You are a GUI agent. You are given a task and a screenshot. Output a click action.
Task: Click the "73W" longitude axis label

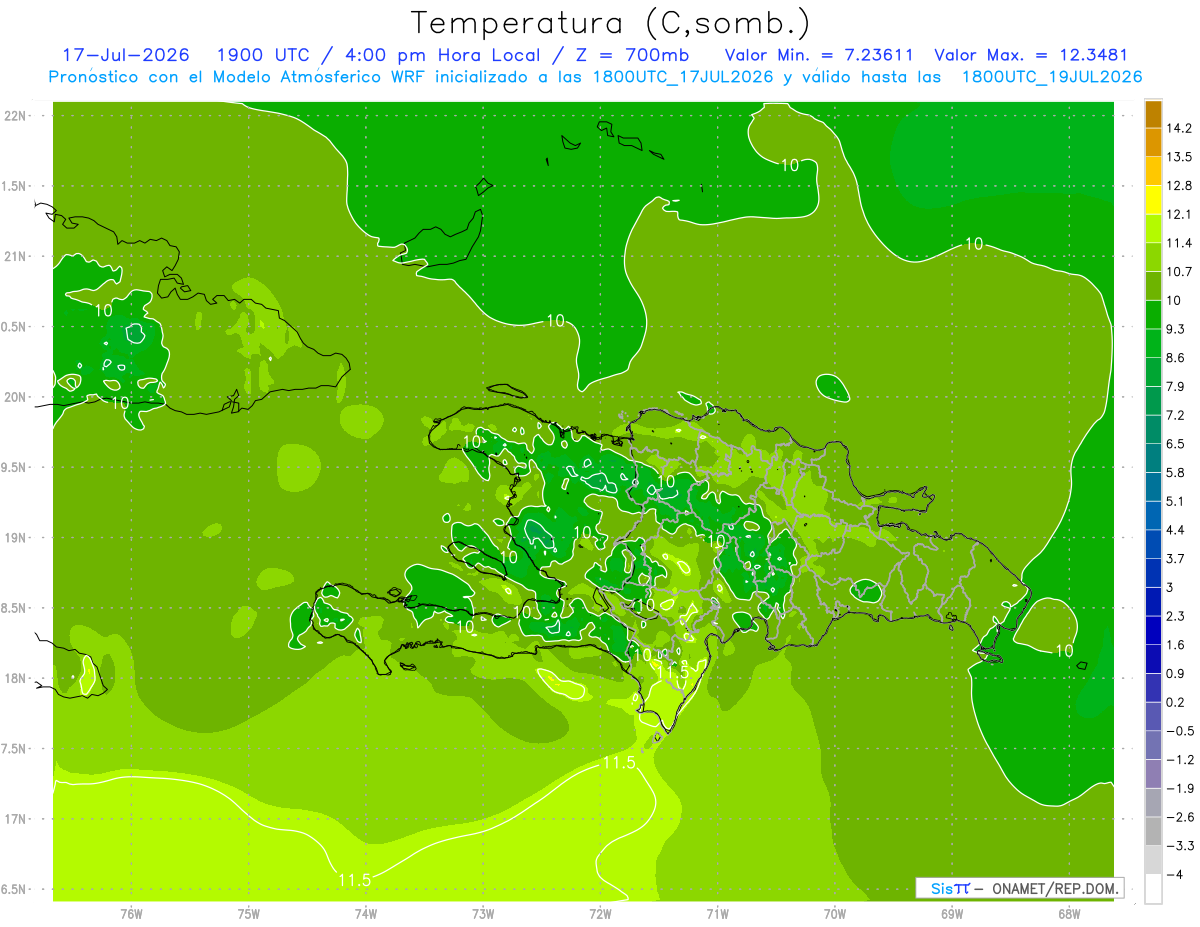tap(483, 914)
